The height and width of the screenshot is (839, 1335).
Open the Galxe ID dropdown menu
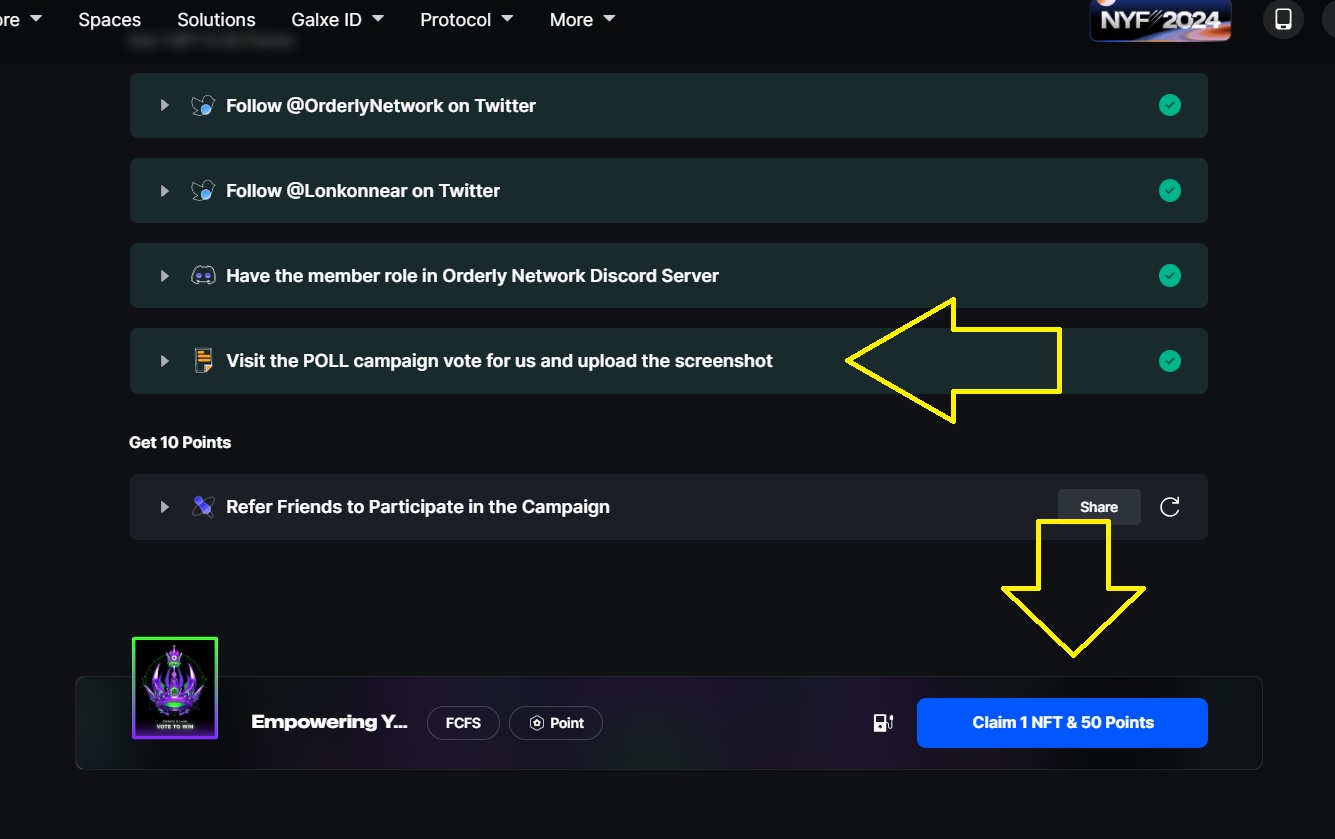tap(338, 19)
